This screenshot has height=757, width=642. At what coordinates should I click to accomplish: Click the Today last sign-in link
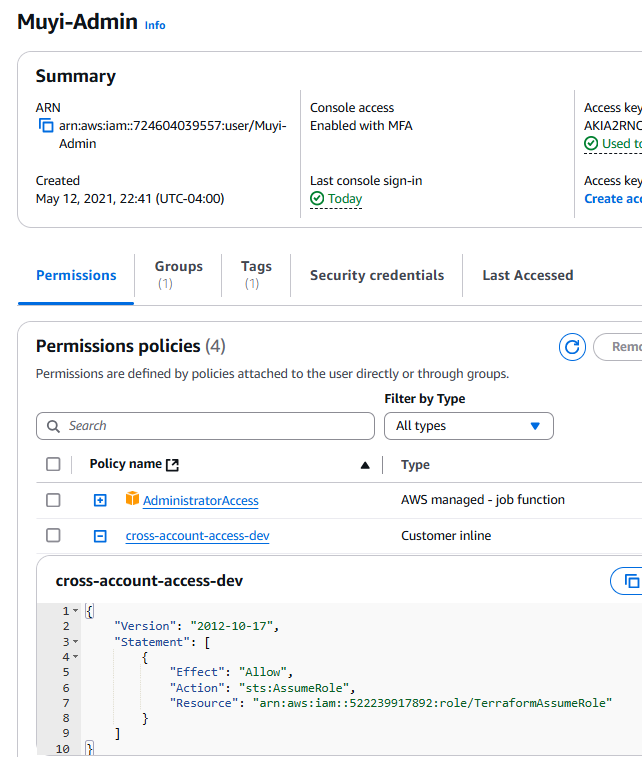tap(345, 198)
